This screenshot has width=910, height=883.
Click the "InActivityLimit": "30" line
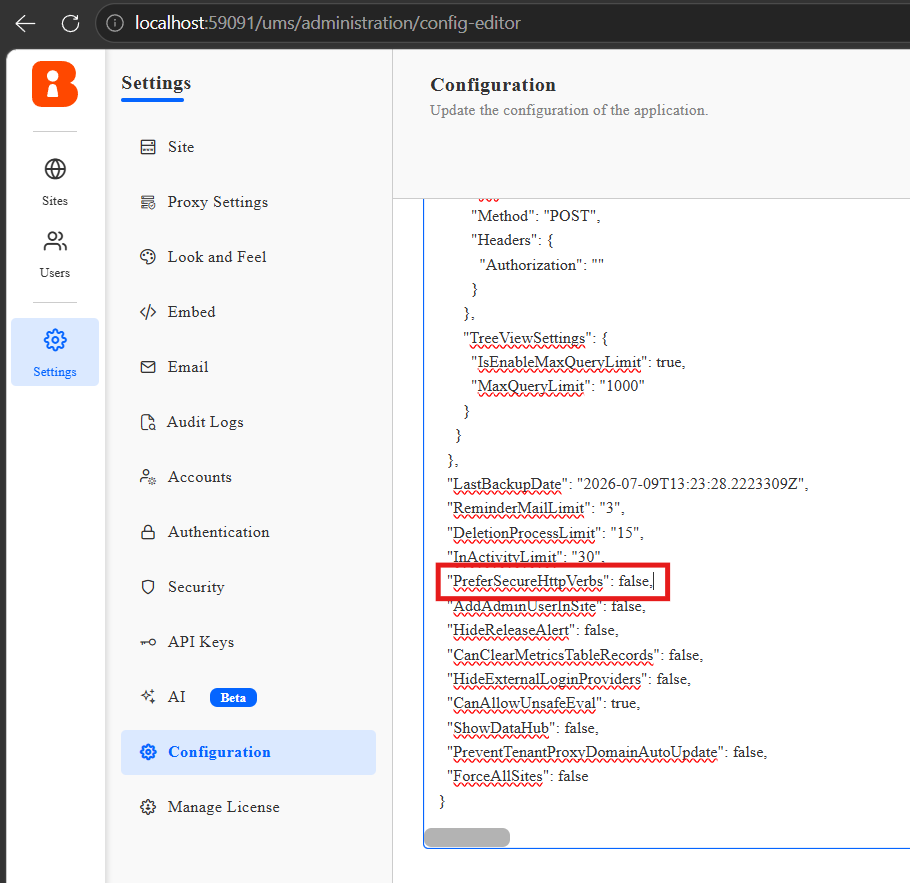tap(526, 557)
